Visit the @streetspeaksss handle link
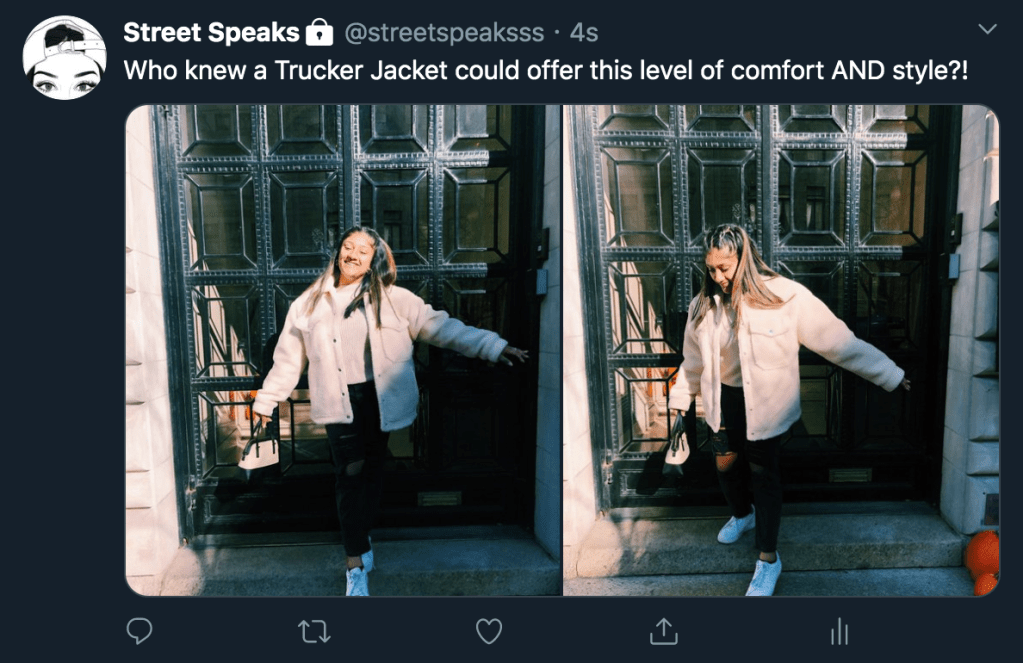The height and width of the screenshot is (663, 1023). 444,33
